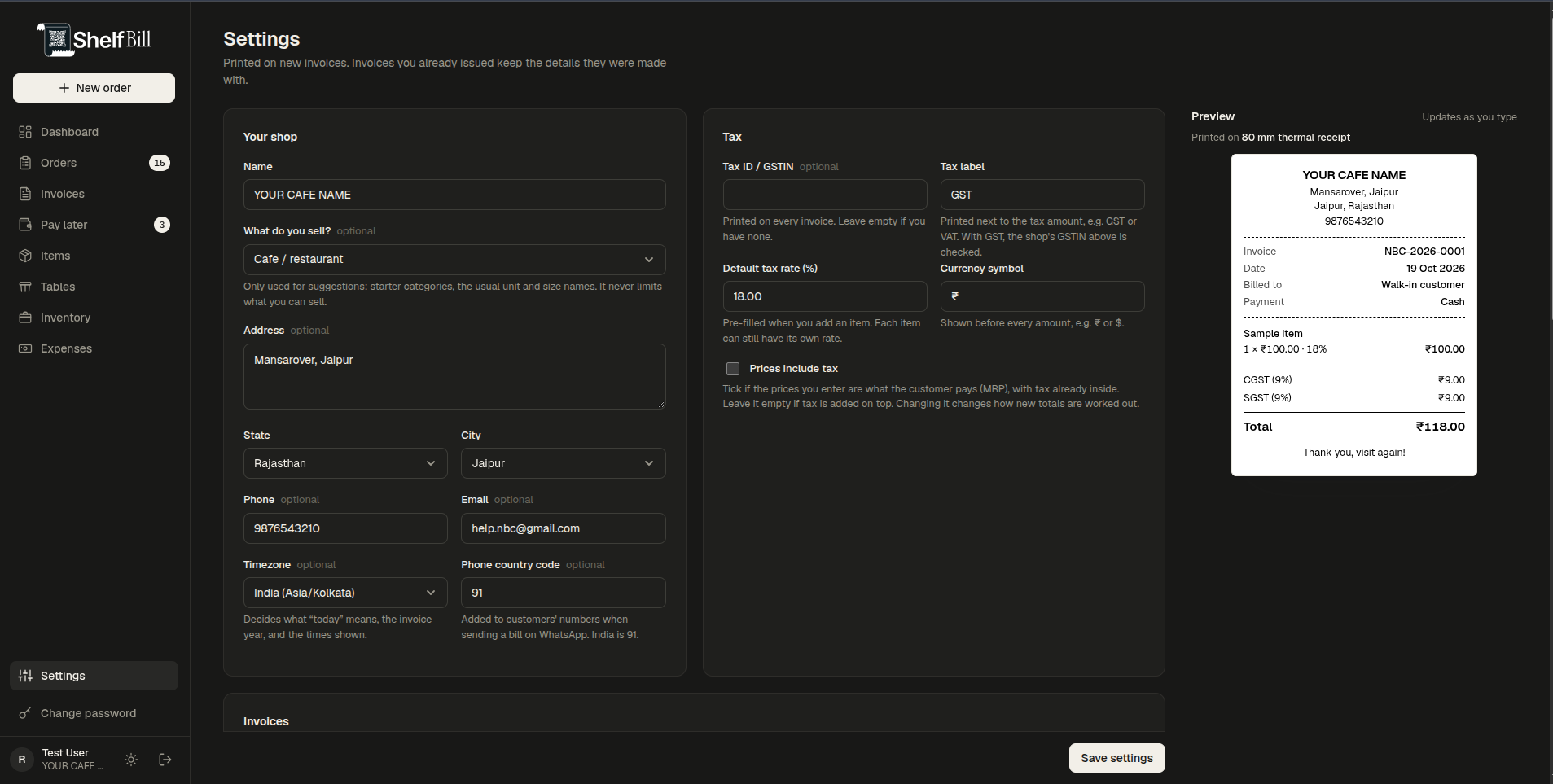This screenshot has height=784, width=1553.
Task: Click the SGST (9%) line in preview
Action: point(1353,398)
